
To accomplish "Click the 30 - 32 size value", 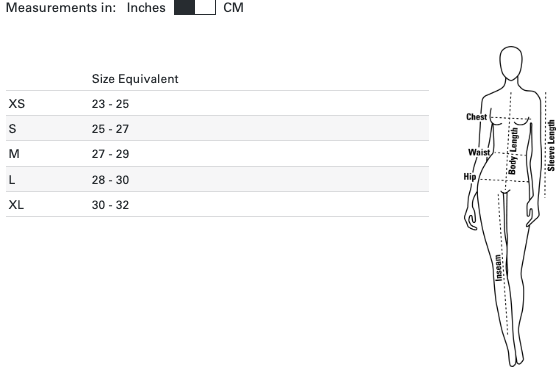I will pyautogui.click(x=110, y=205).
